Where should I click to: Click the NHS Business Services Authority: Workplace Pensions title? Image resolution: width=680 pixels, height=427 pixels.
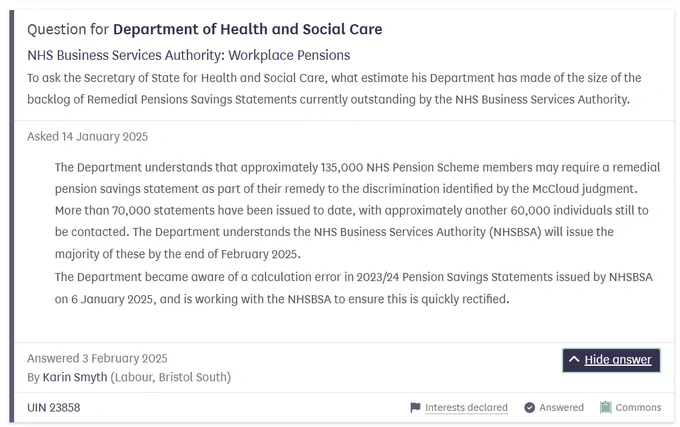(x=189, y=55)
